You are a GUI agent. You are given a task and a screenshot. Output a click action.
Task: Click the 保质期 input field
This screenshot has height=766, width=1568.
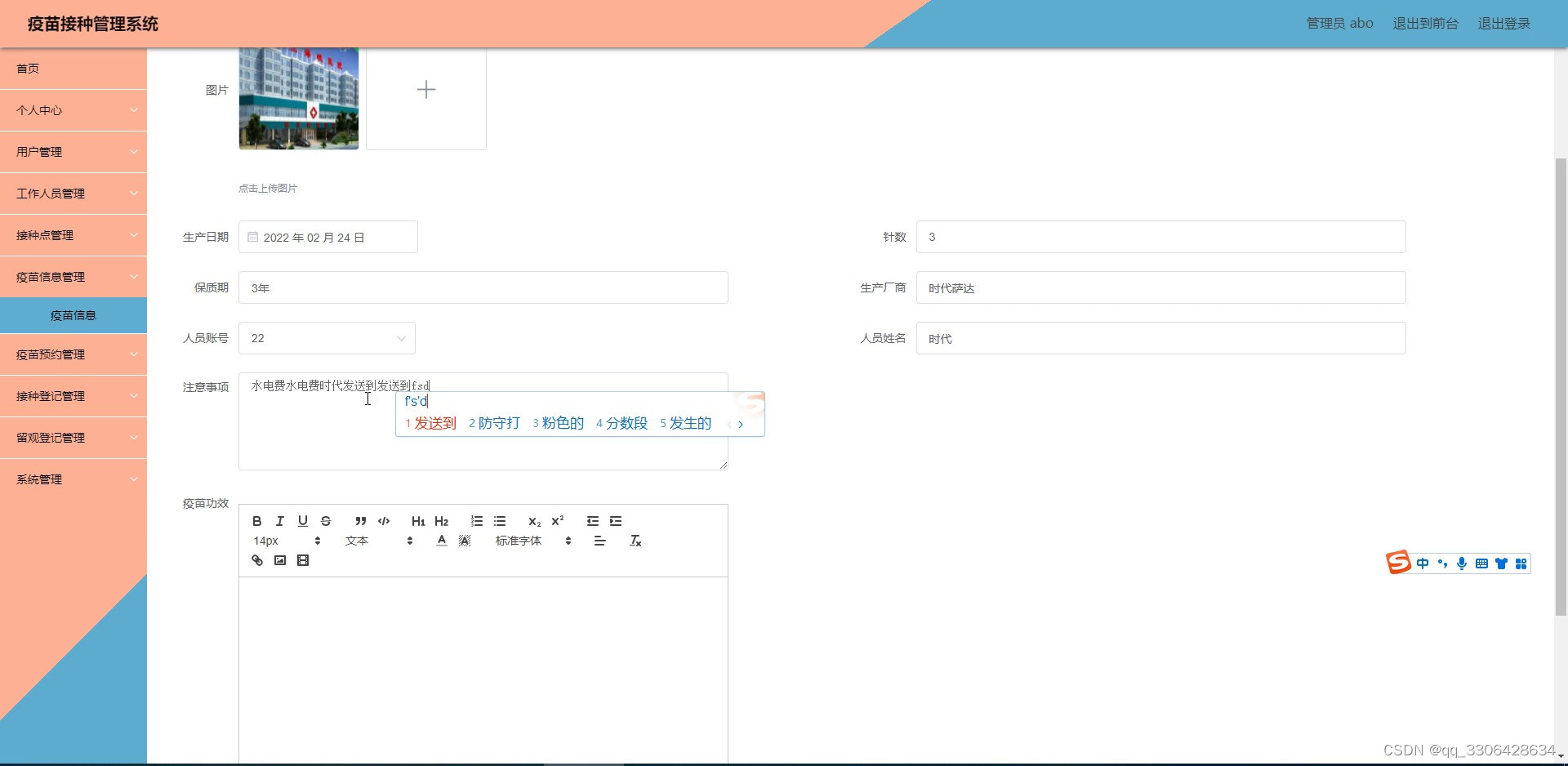click(x=483, y=287)
